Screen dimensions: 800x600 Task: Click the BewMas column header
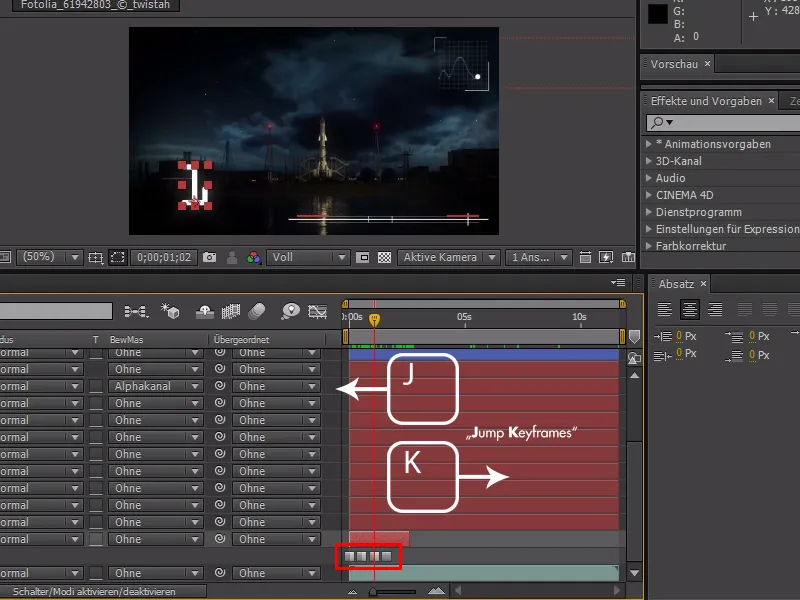[x=127, y=339]
